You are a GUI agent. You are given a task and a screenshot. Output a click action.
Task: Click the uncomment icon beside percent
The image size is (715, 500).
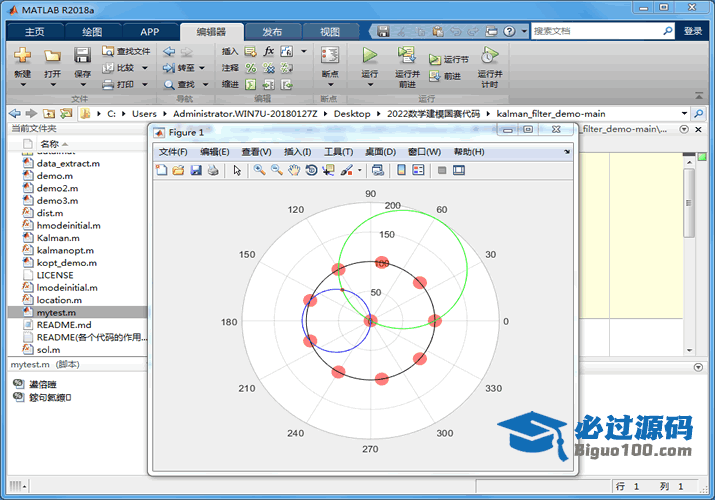[269, 68]
